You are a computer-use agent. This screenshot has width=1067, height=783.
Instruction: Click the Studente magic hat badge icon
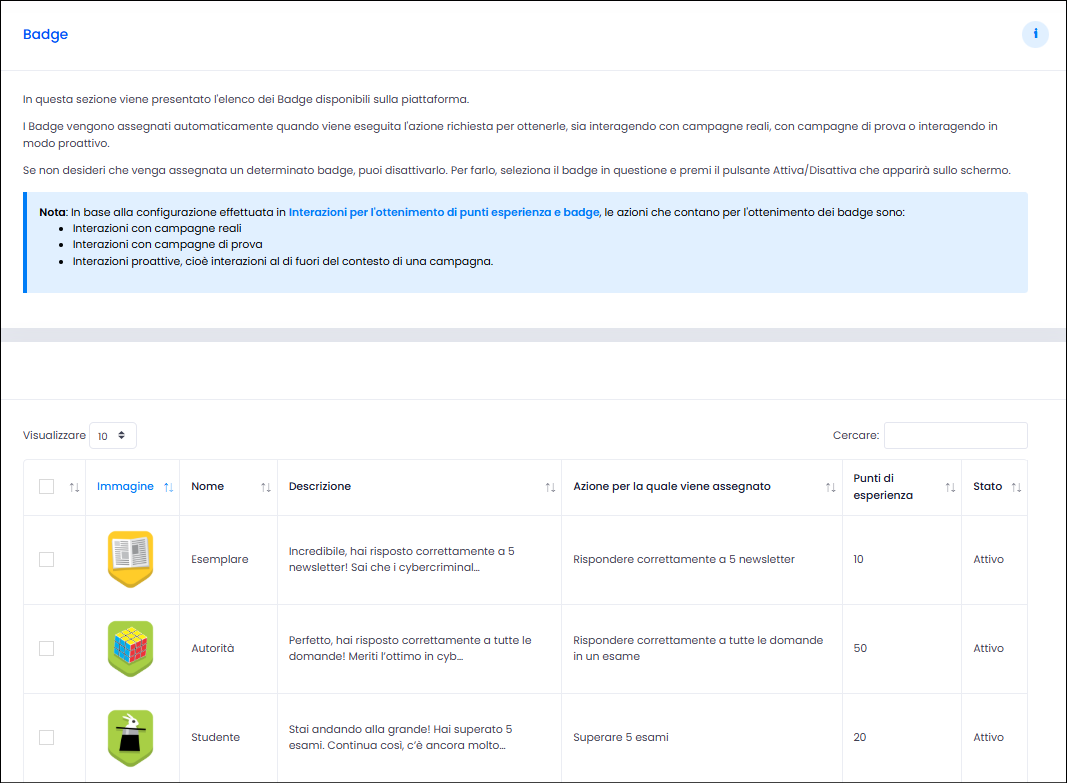pos(131,737)
